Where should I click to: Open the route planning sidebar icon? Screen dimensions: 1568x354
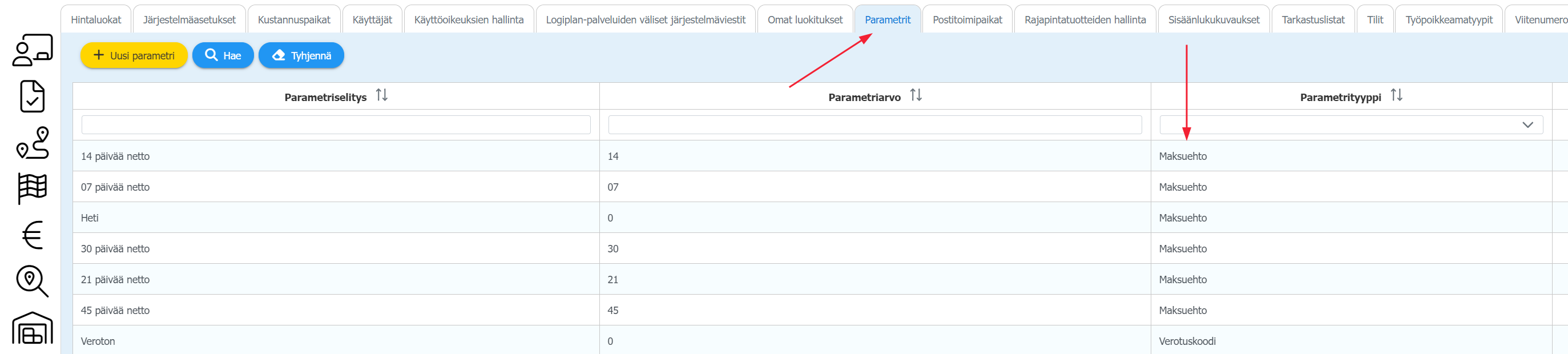tap(33, 143)
